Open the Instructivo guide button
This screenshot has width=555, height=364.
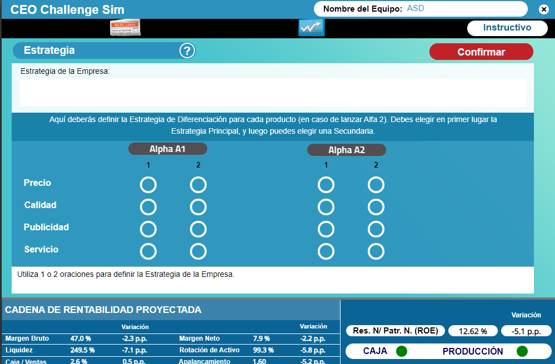click(507, 28)
